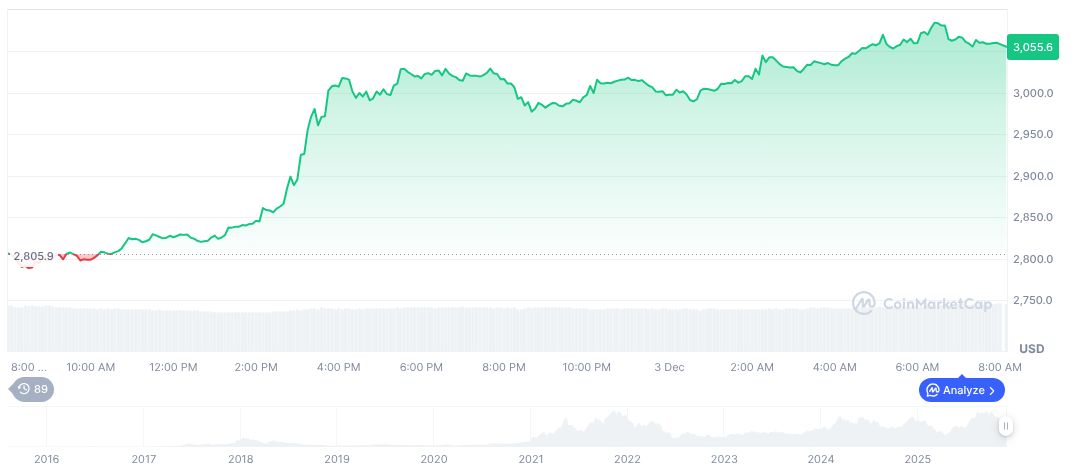Screen dimensions: 1072x470
Task: Jump to 2023 on the timeline navigator
Action: click(724, 459)
